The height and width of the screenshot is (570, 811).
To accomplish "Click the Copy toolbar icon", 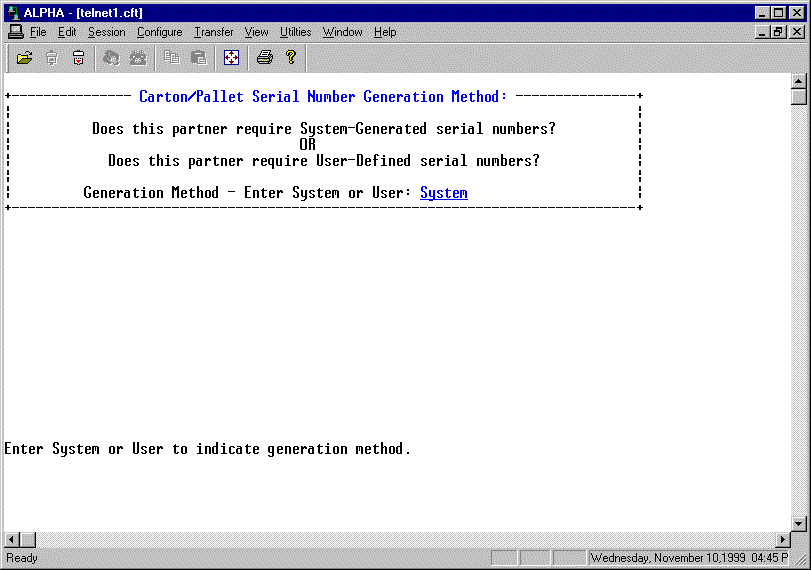I will click(172, 58).
